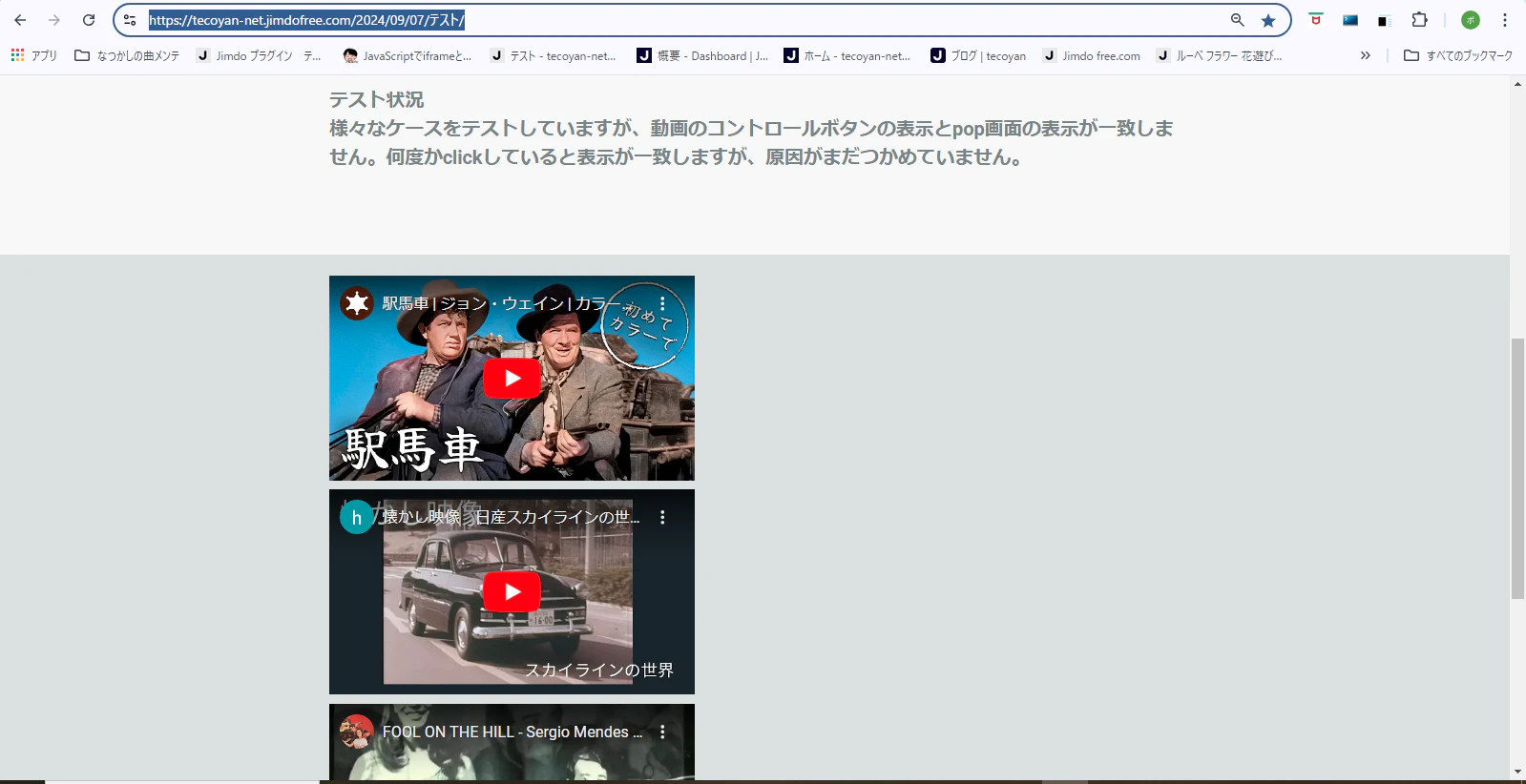Open FOOL ON THE HILL video title
This screenshot has width=1526, height=784.
512,732
